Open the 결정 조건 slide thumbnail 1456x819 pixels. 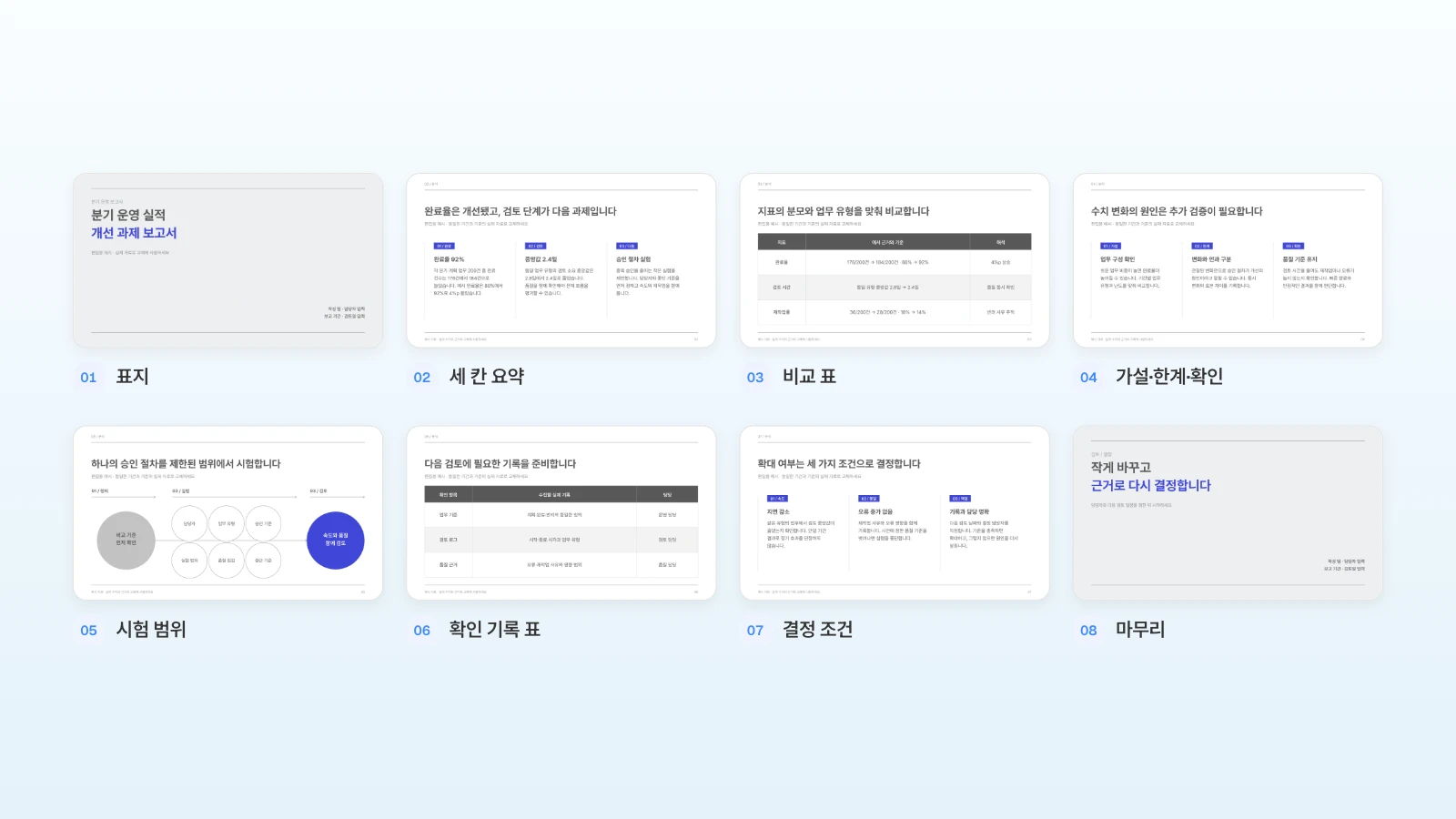coord(895,513)
